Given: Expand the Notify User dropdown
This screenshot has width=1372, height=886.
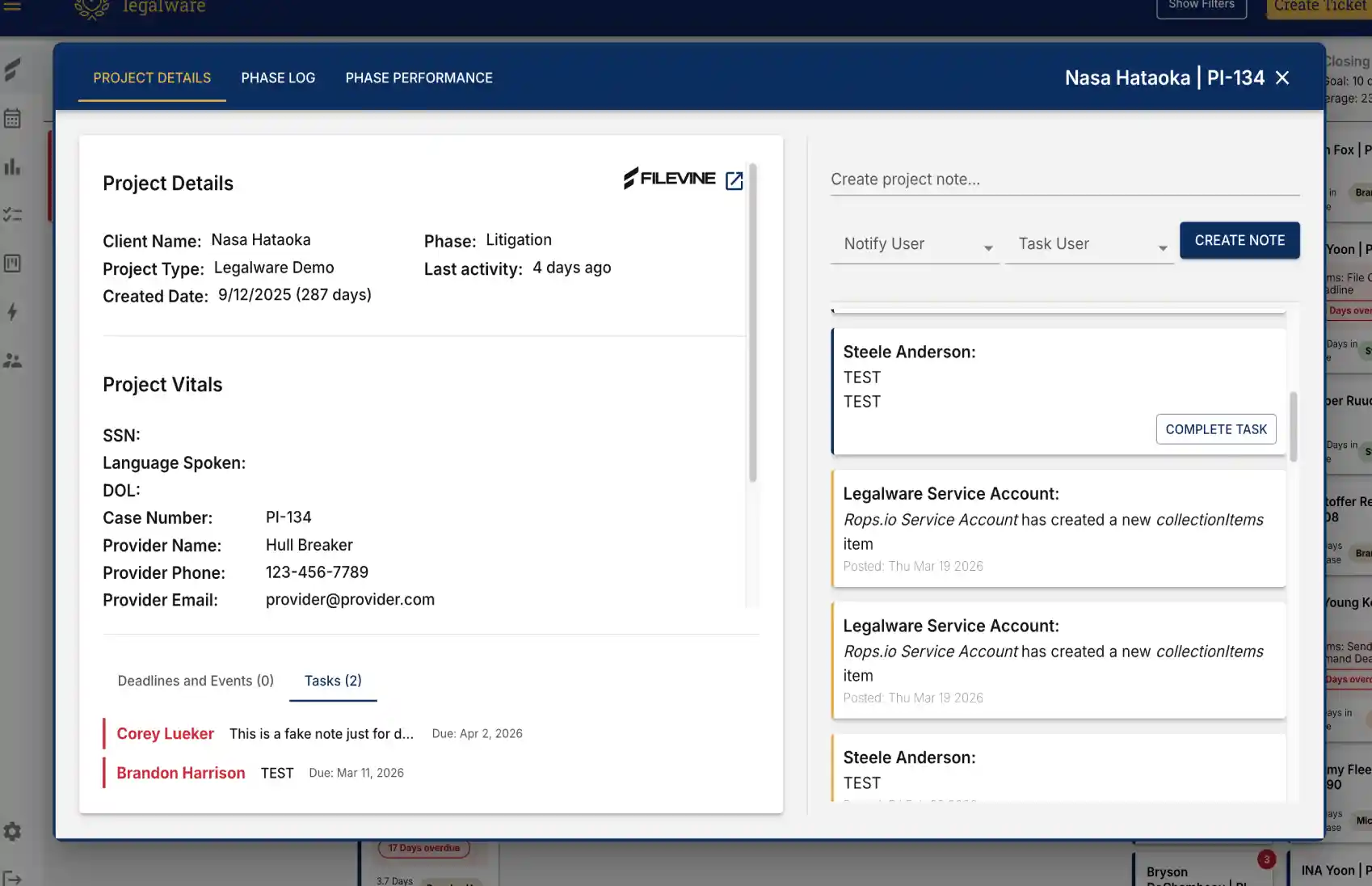Looking at the screenshot, I should click(915, 244).
